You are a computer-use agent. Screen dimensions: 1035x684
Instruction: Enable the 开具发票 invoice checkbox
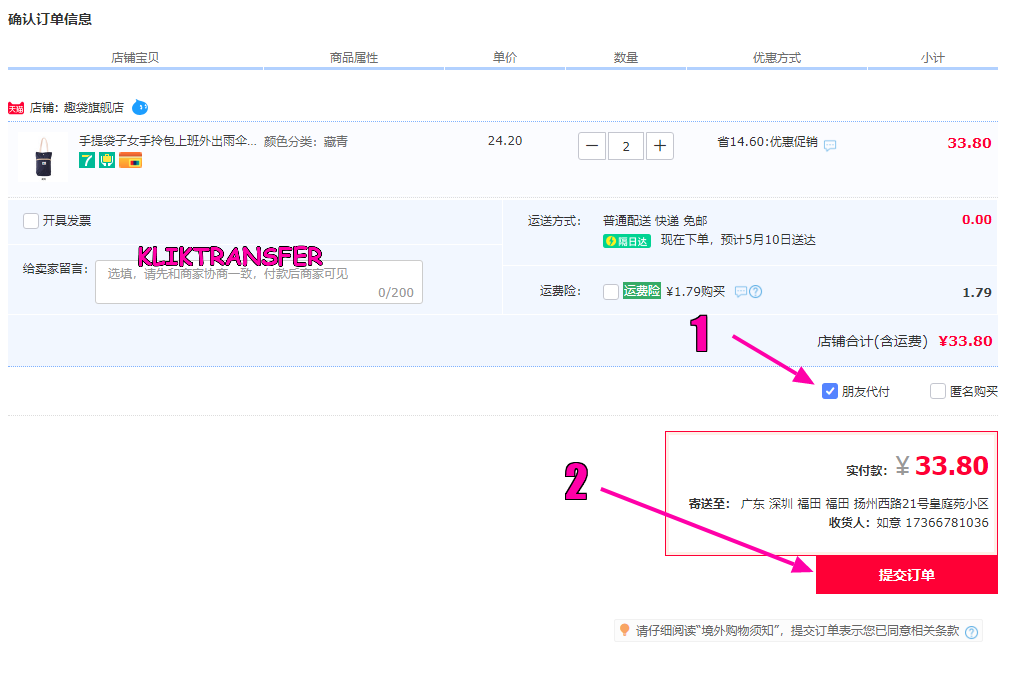31,221
